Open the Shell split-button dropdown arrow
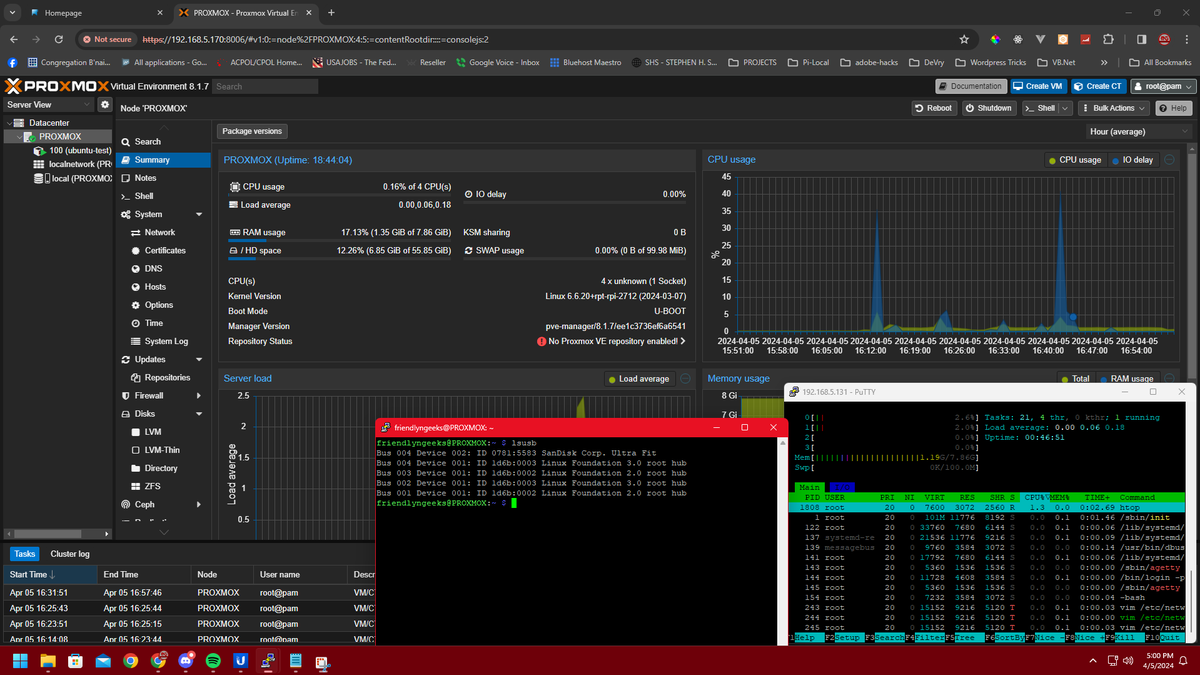The image size is (1200, 675). 1065,108
